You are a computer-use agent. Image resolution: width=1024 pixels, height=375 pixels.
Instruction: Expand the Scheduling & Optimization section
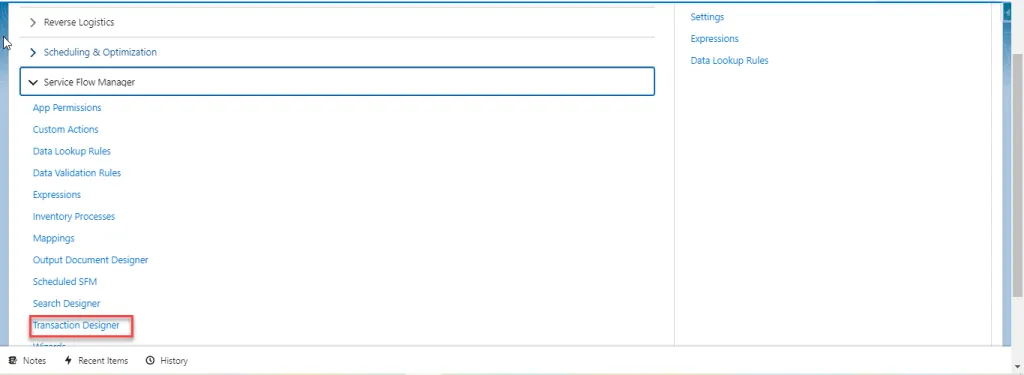(x=336, y=52)
